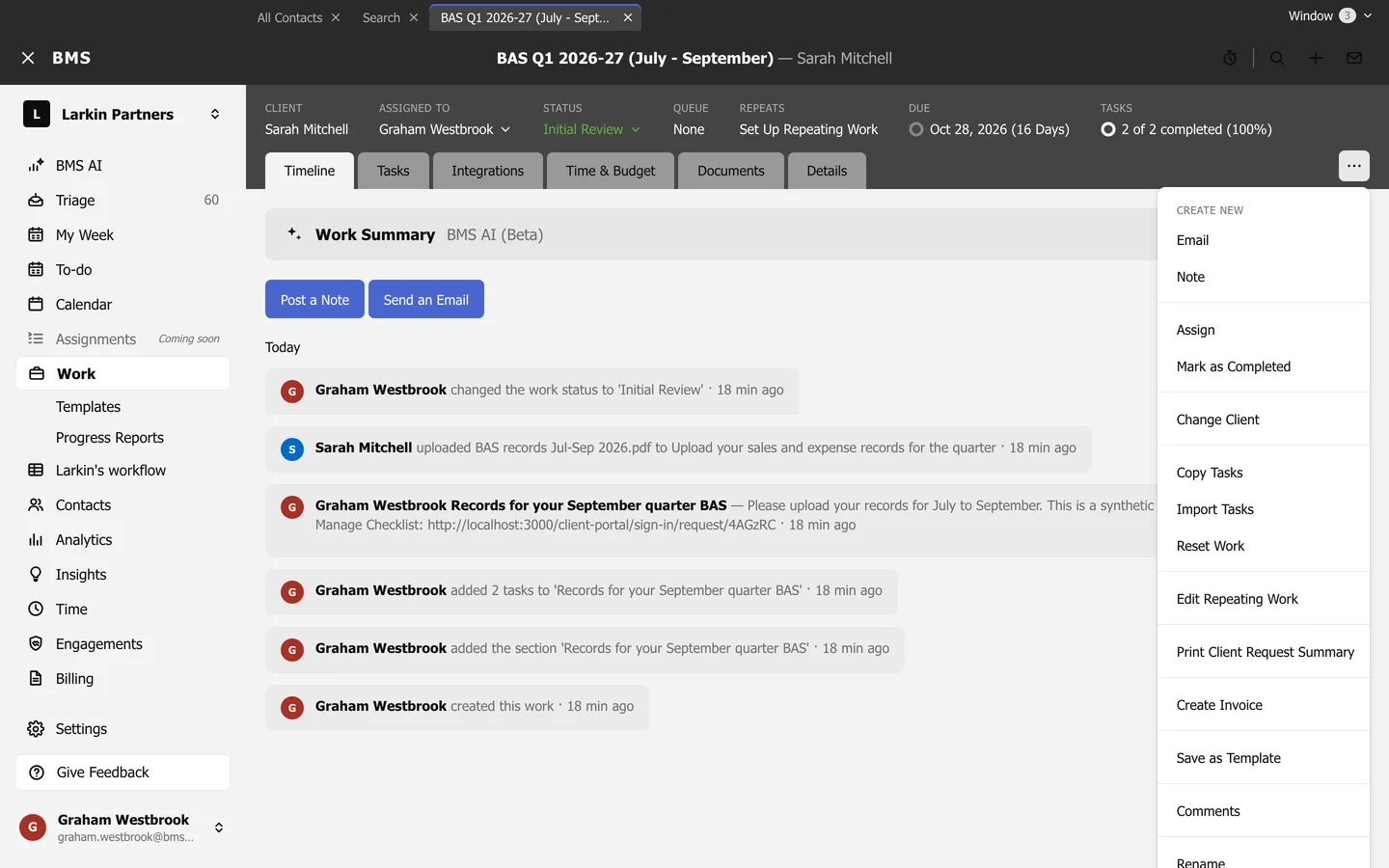Select Create Invoice menu item
Image resolution: width=1389 pixels, height=868 pixels.
[1264, 705]
